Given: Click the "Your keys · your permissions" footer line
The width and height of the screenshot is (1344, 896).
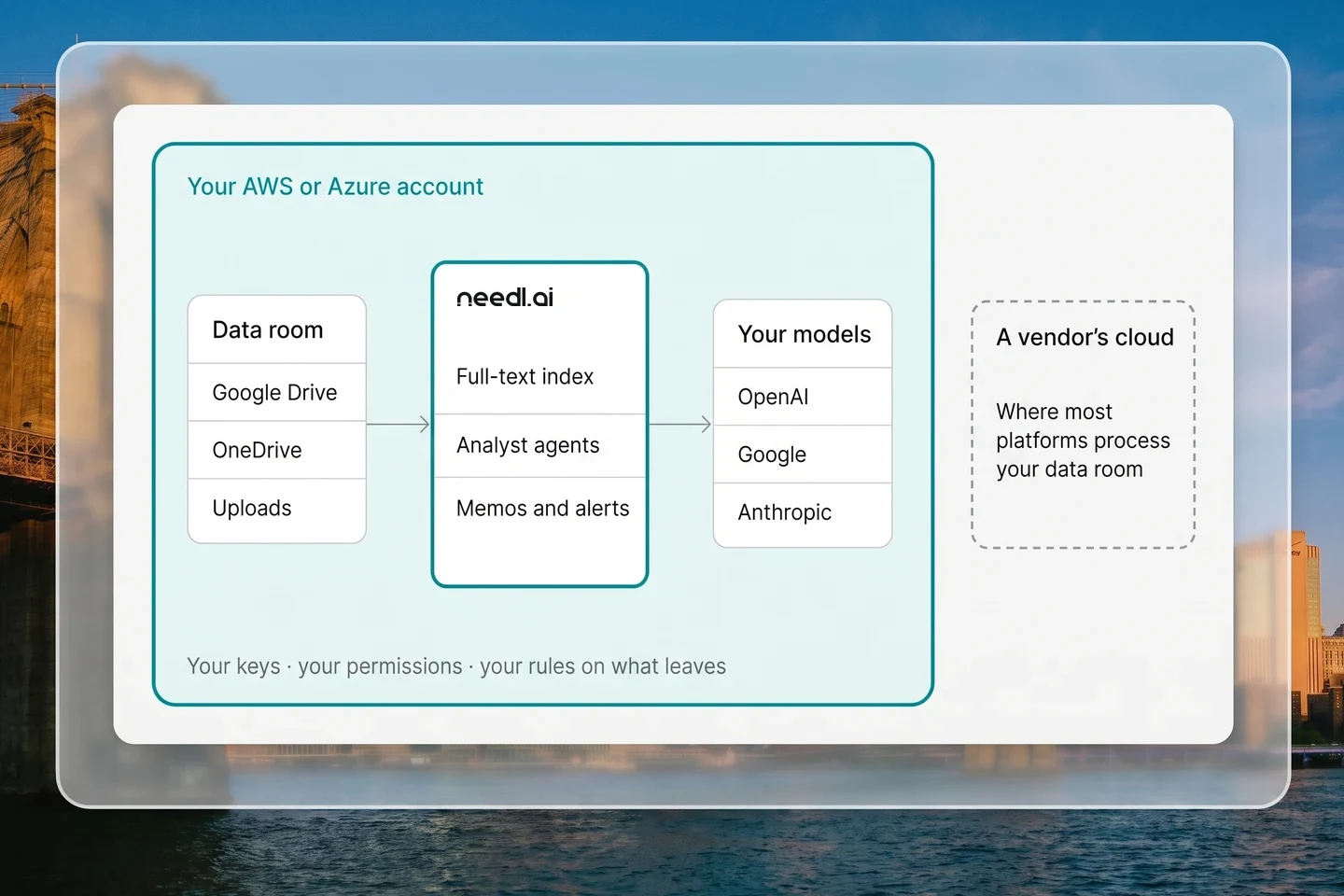Looking at the screenshot, I should 456,666.
